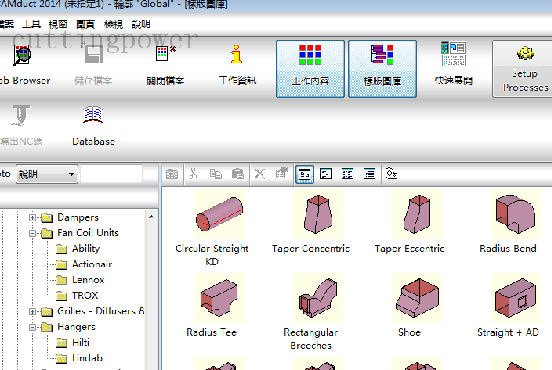
Task: Select the large icons view mode
Action: point(305,174)
